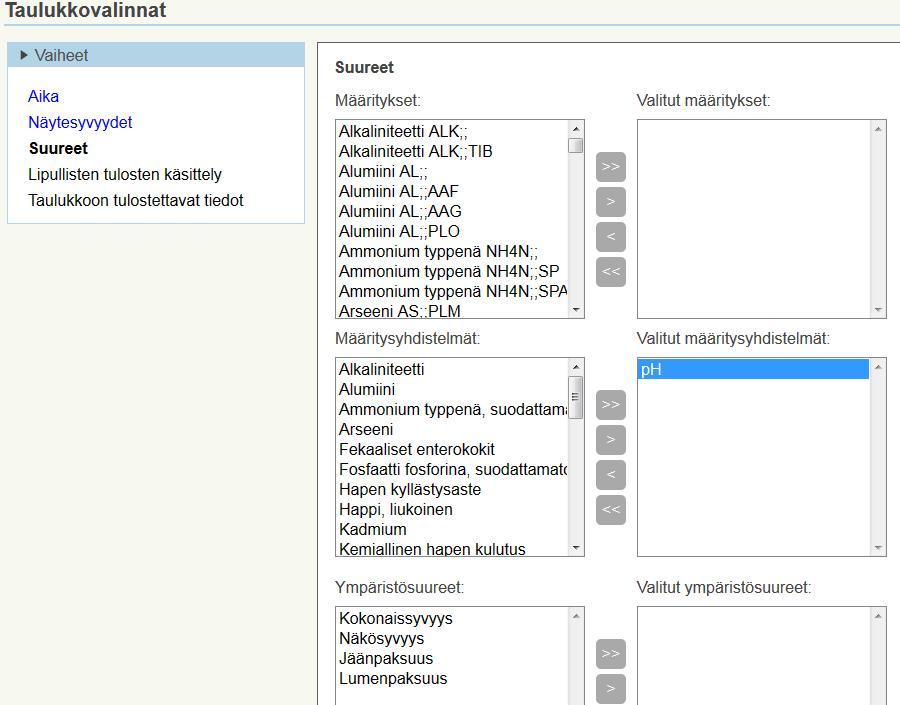Click Määritysyhdistelmät list scrollbar up arrow

[576, 366]
